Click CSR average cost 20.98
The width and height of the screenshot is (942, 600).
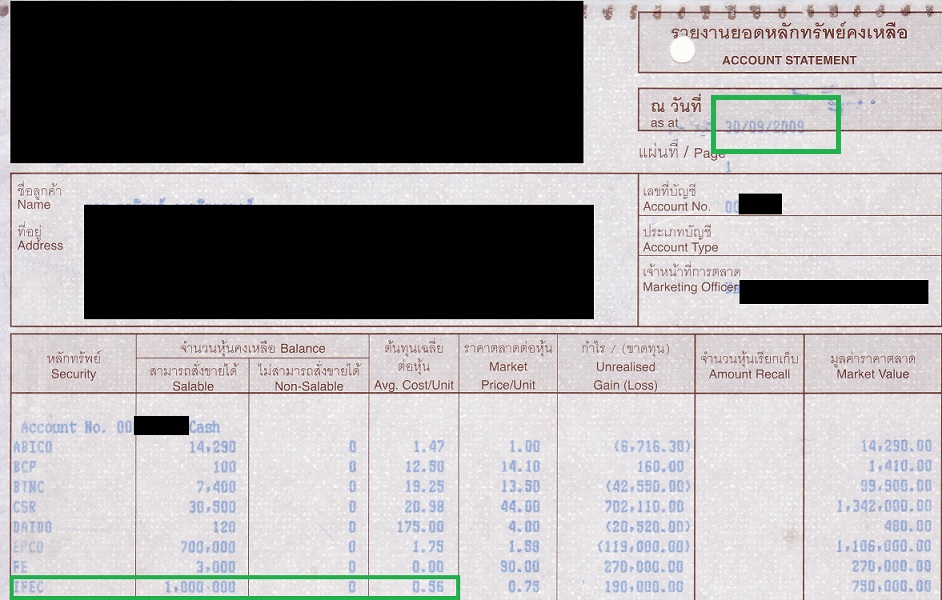[x=425, y=507]
